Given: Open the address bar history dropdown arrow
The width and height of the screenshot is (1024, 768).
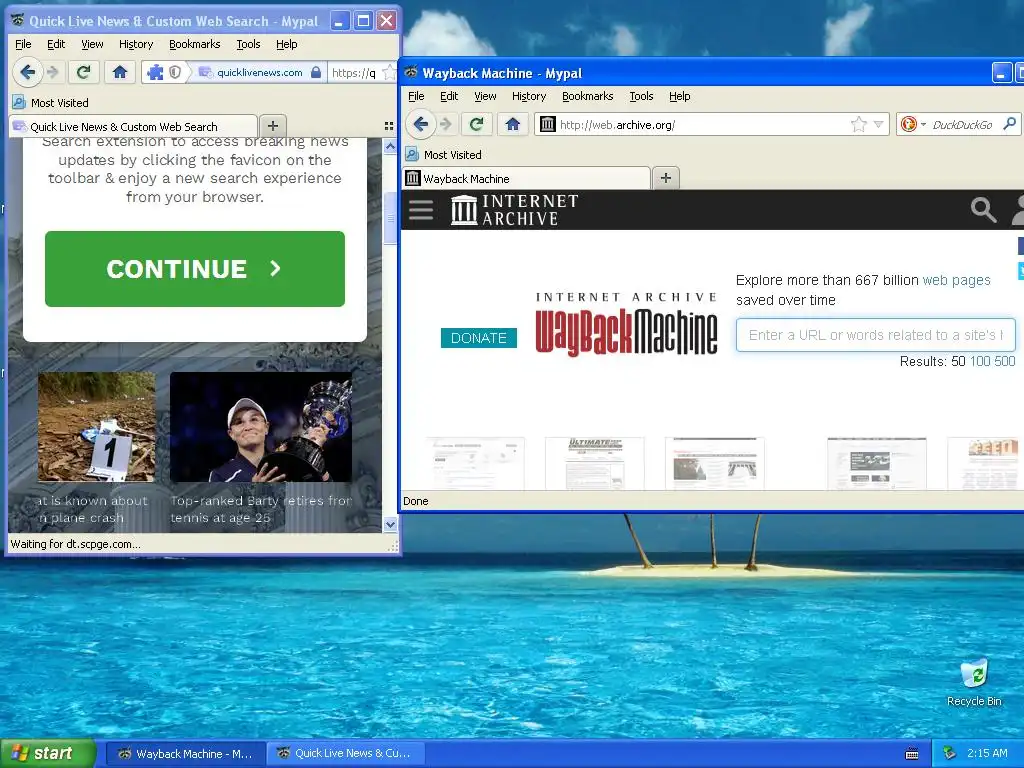Looking at the screenshot, I should [878, 124].
